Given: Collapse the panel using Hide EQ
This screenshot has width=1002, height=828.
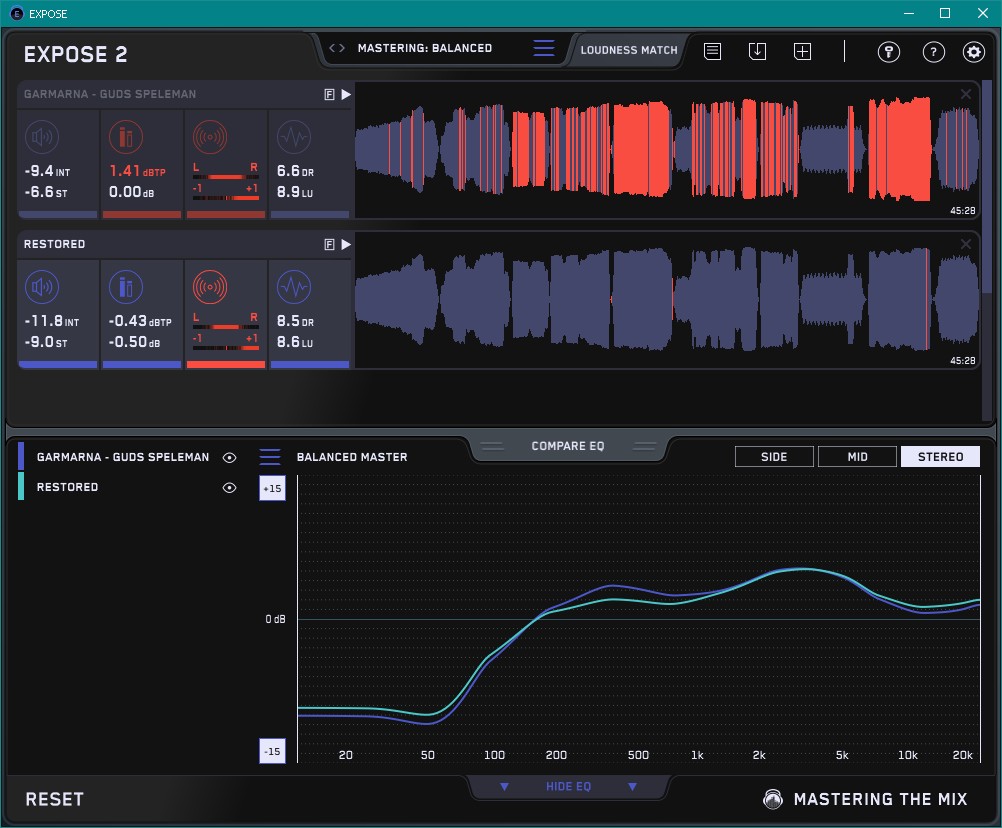Looking at the screenshot, I should click(568, 787).
